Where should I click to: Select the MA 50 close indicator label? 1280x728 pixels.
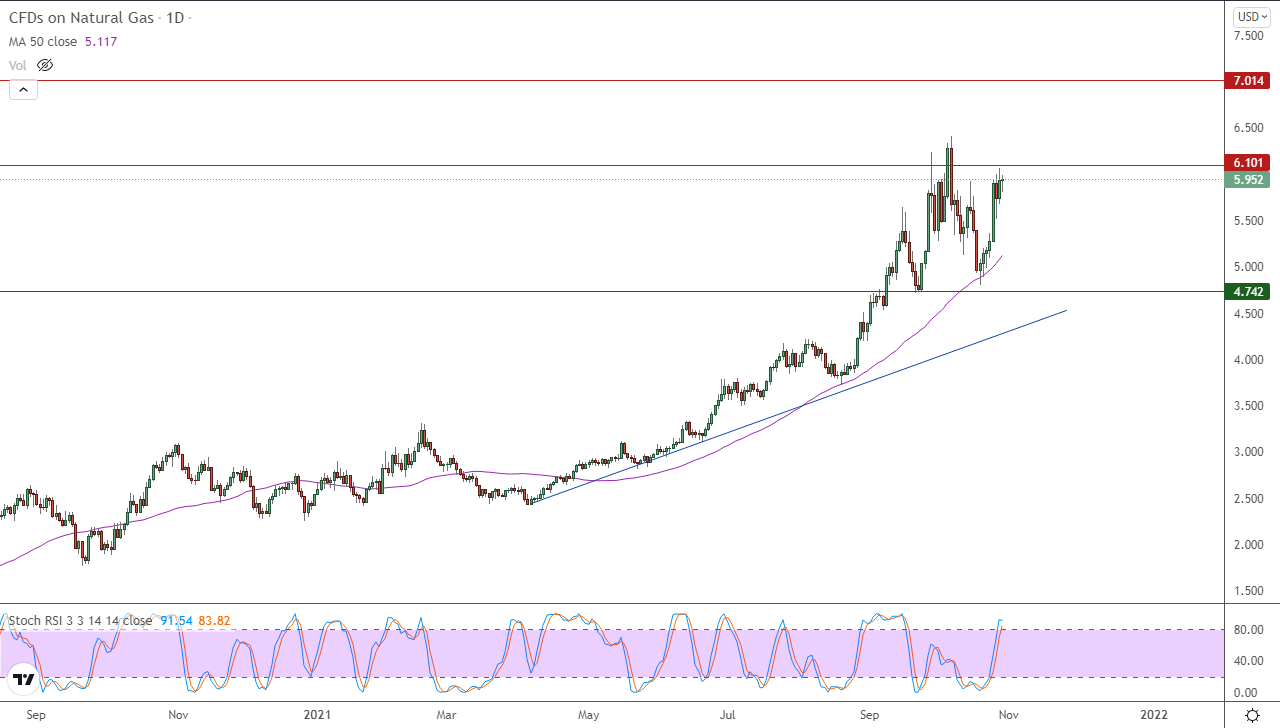(45, 41)
